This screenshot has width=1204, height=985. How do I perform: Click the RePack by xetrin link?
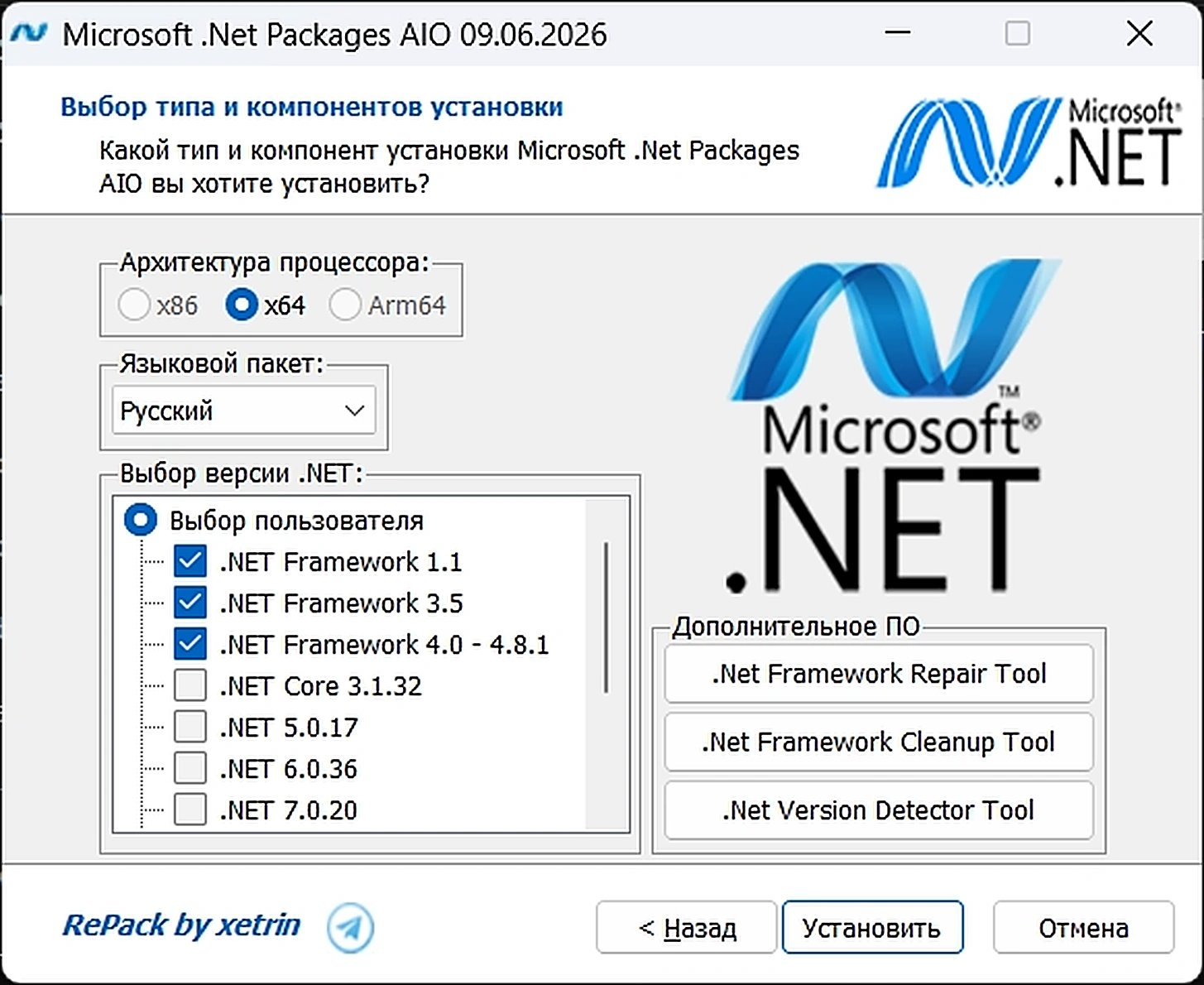point(181,925)
